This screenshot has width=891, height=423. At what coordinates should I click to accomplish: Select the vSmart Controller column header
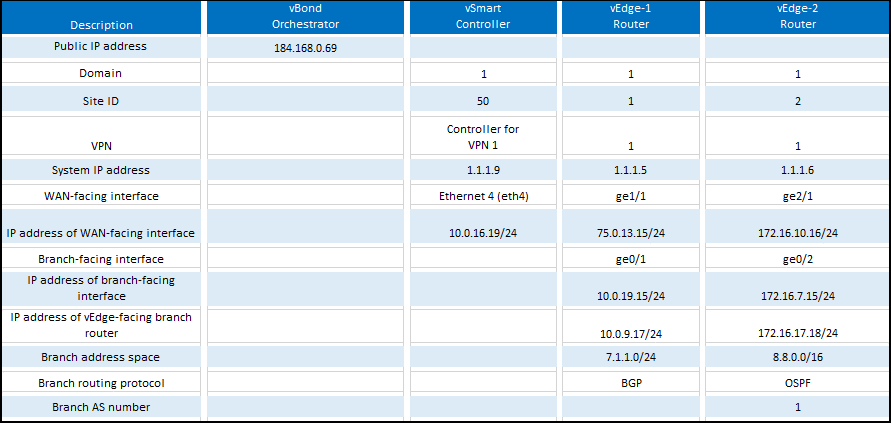pos(483,16)
